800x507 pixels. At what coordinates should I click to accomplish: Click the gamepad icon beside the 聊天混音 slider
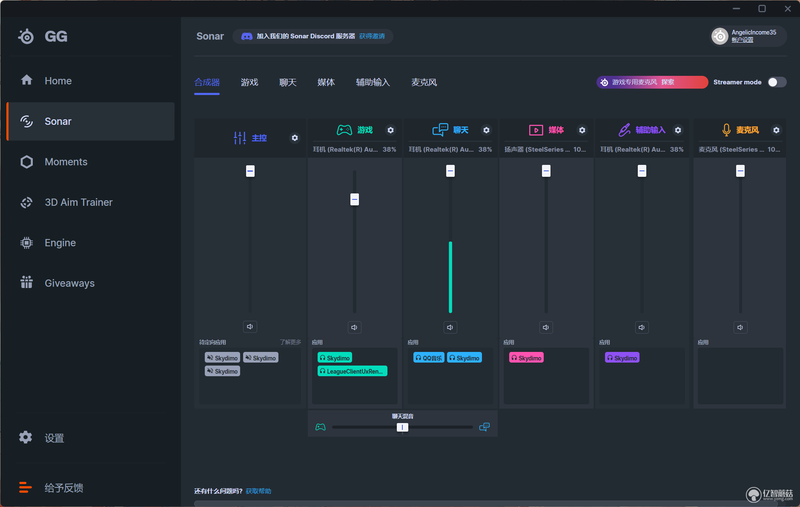tap(320, 427)
